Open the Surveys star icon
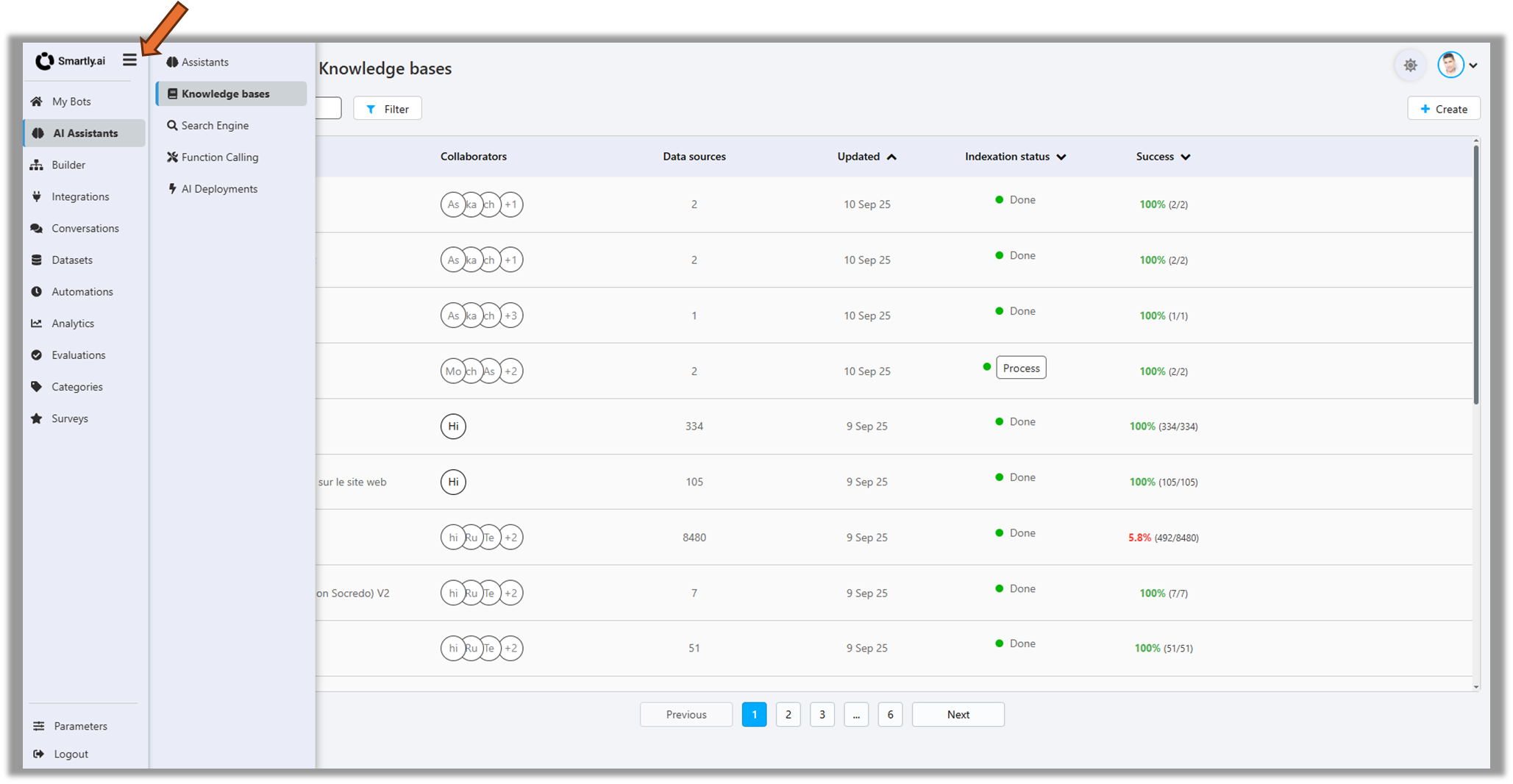 [x=37, y=418]
